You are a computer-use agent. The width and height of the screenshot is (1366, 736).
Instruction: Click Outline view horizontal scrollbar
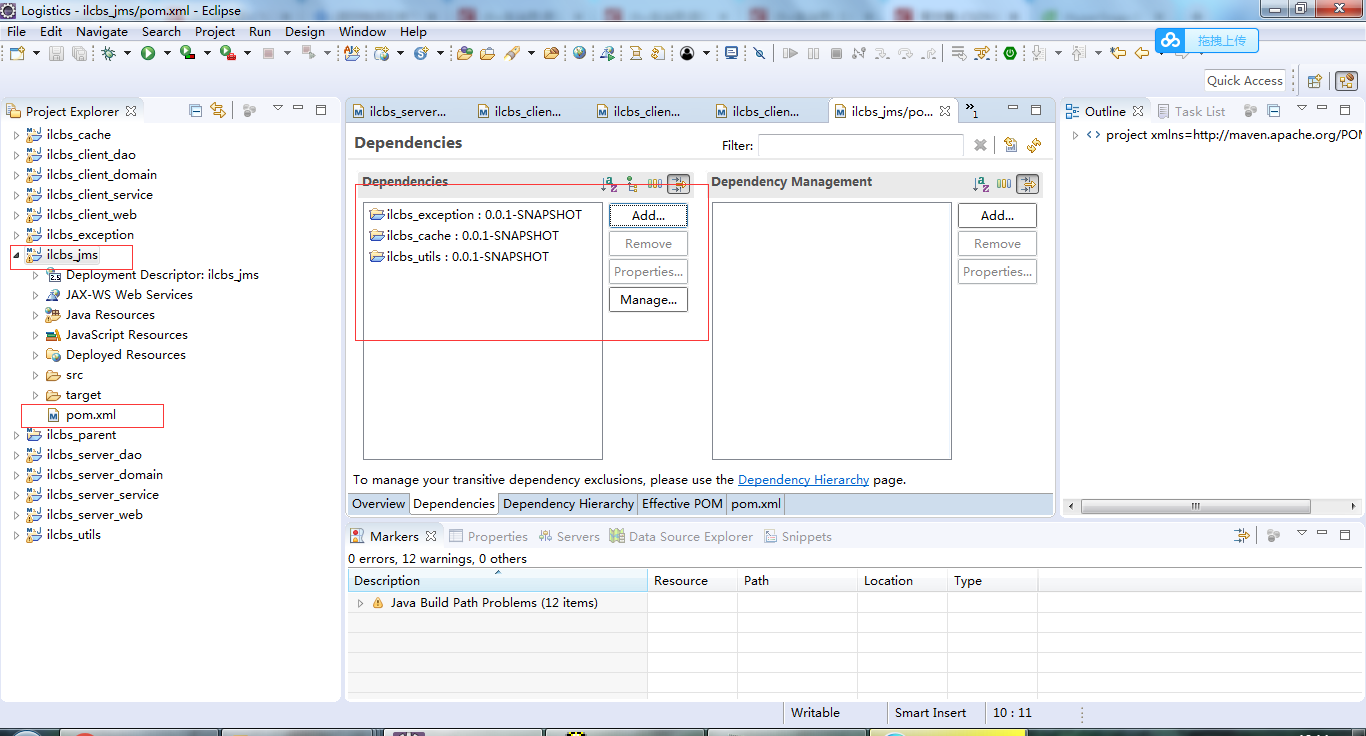click(x=1195, y=506)
